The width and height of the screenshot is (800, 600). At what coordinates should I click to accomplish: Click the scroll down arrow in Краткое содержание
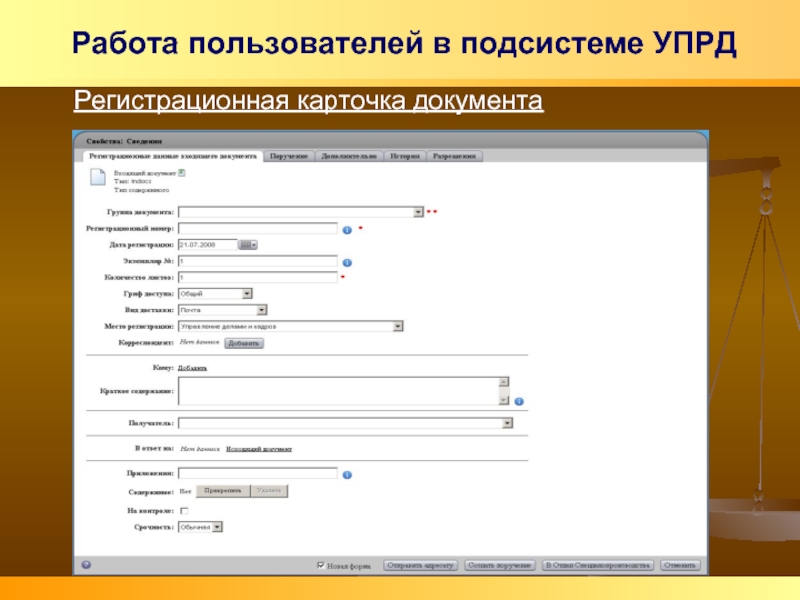pos(504,401)
